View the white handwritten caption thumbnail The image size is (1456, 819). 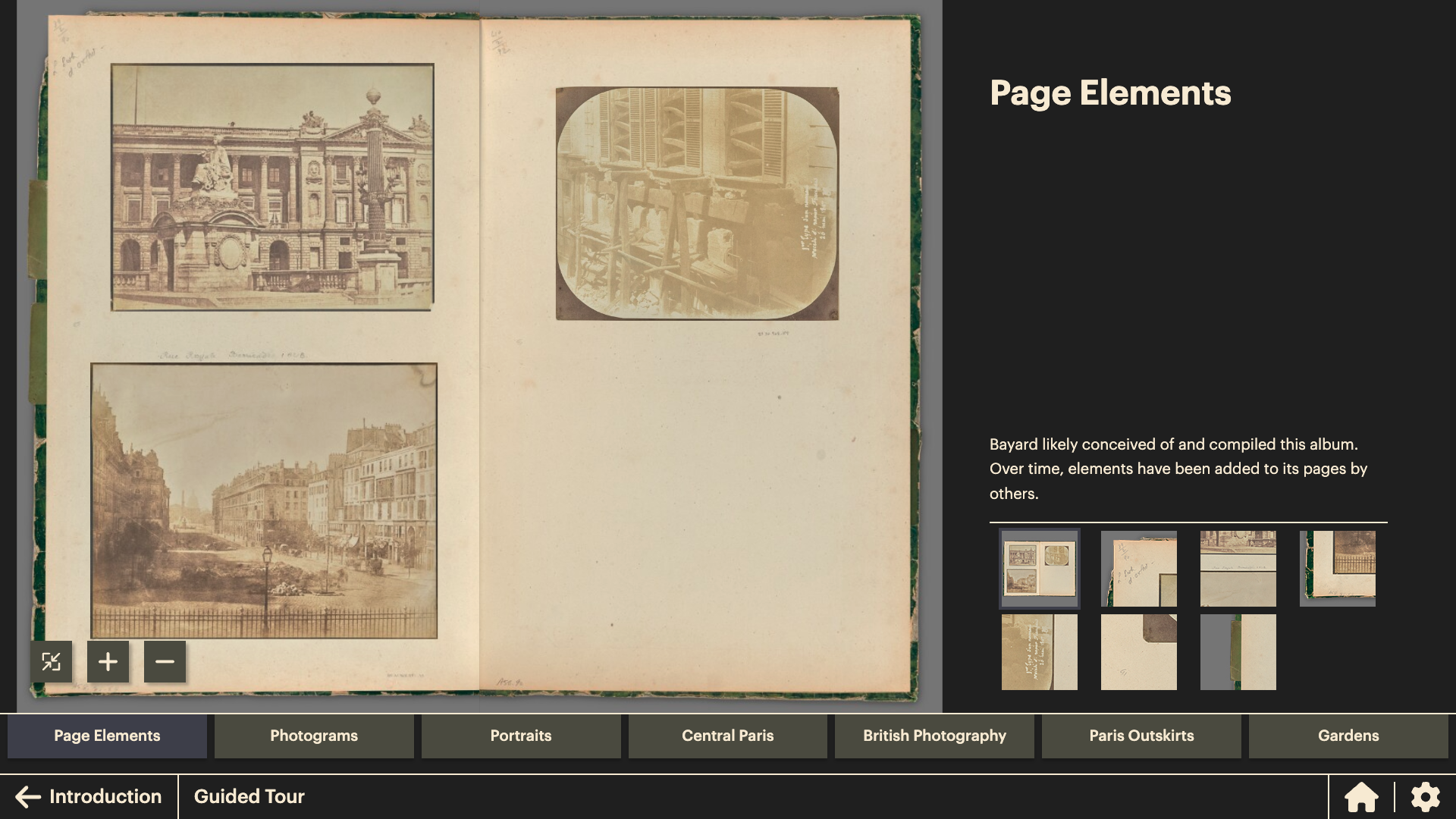click(1039, 652)
